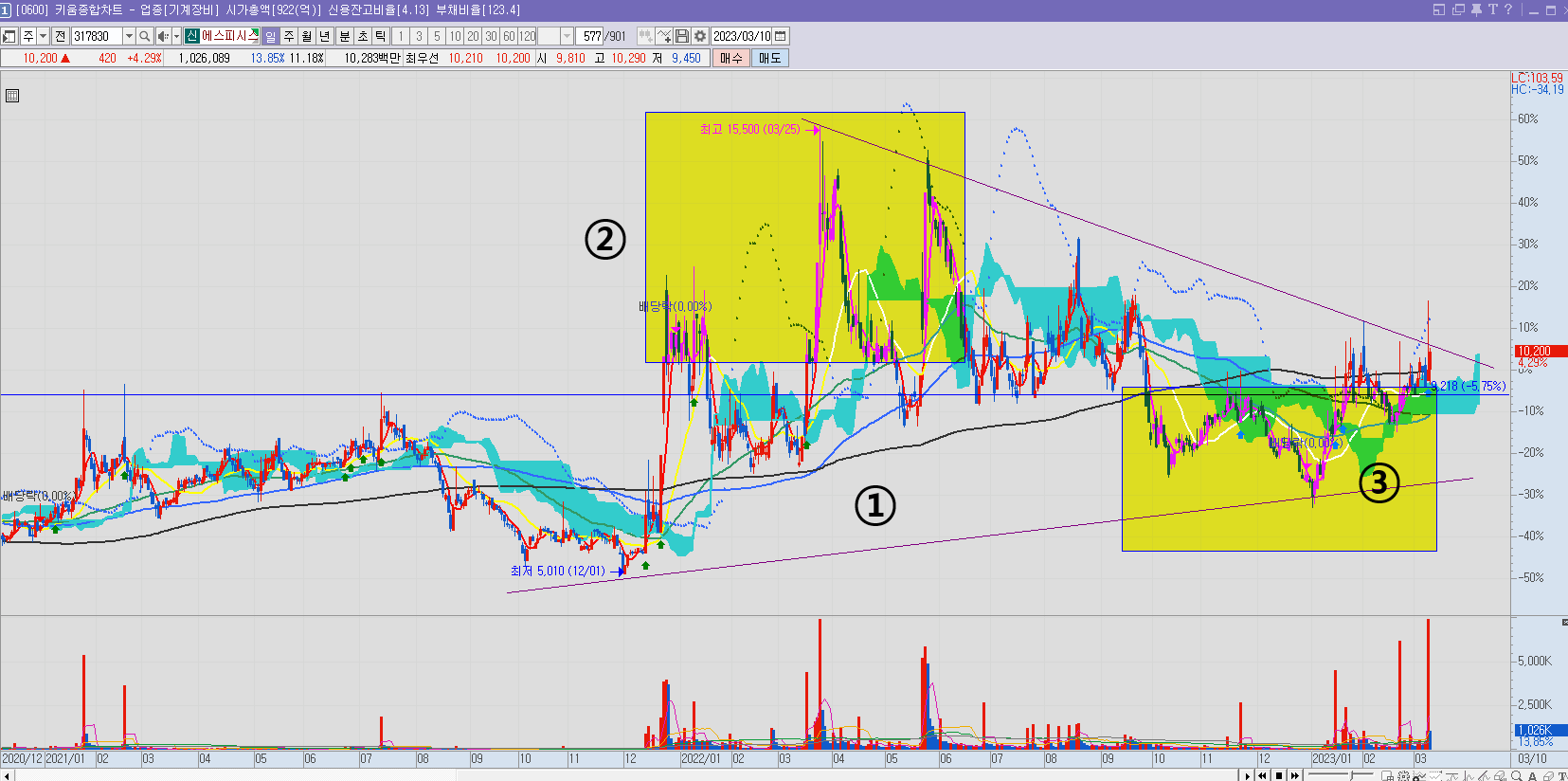Click the candle count field showing 577
Viewport: 1568px width, 781px height.
[591, 36]
